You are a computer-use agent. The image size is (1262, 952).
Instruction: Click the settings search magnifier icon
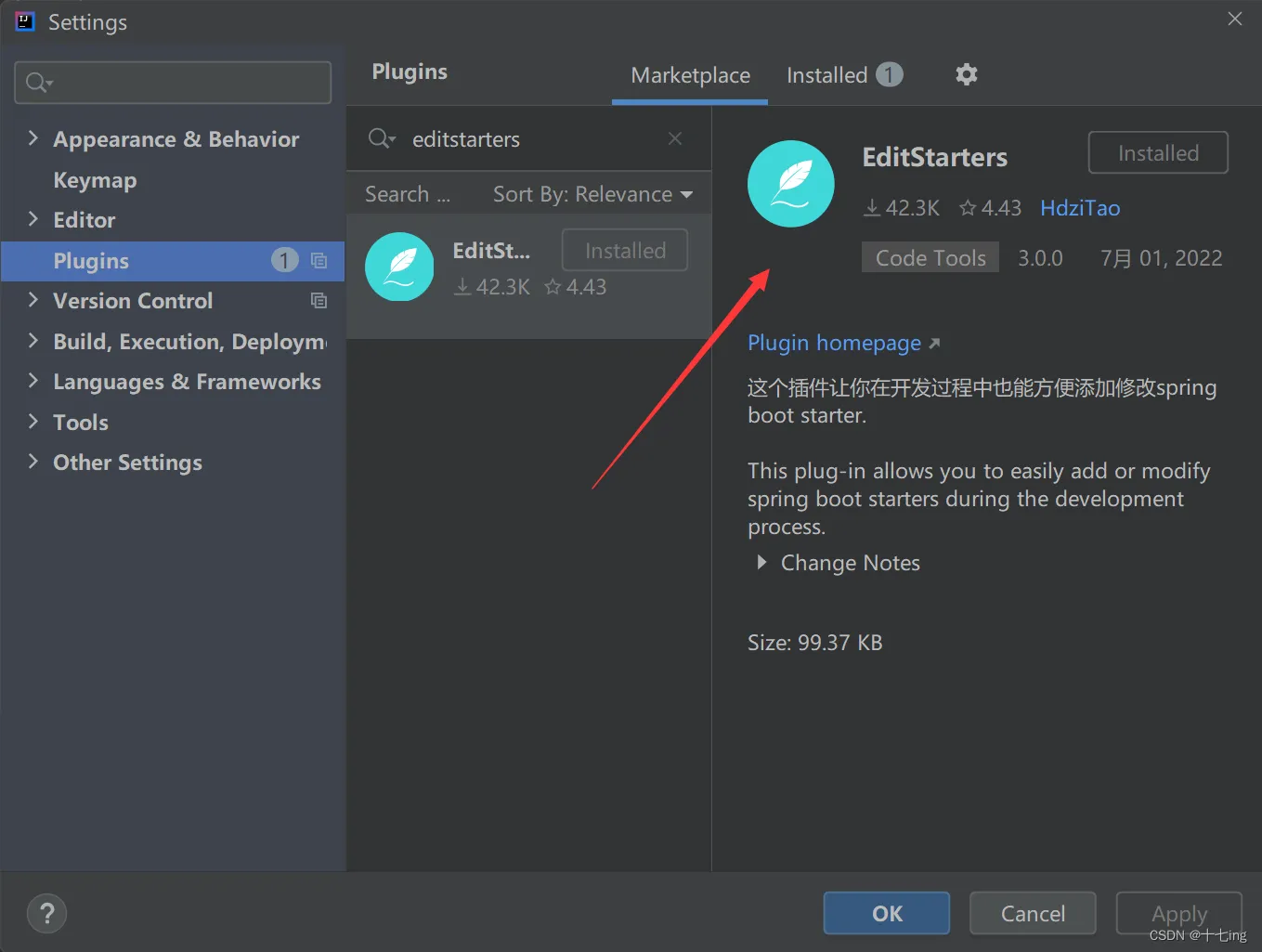coord(39,83)
